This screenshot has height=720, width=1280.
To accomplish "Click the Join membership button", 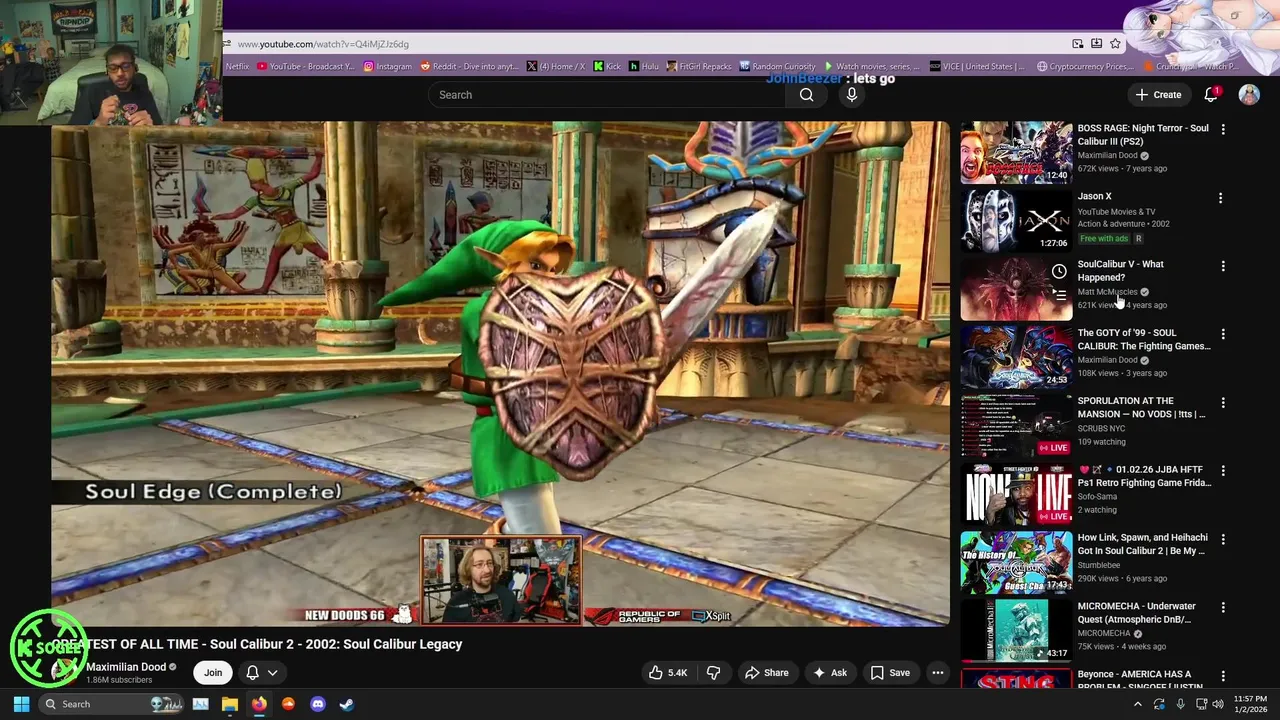I will tap(213, 673).
